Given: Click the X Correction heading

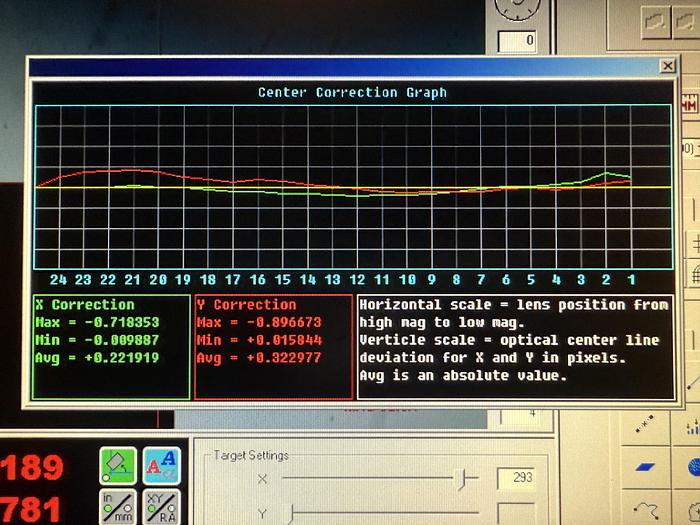Looking at the screenshot, I should [85, 305].
